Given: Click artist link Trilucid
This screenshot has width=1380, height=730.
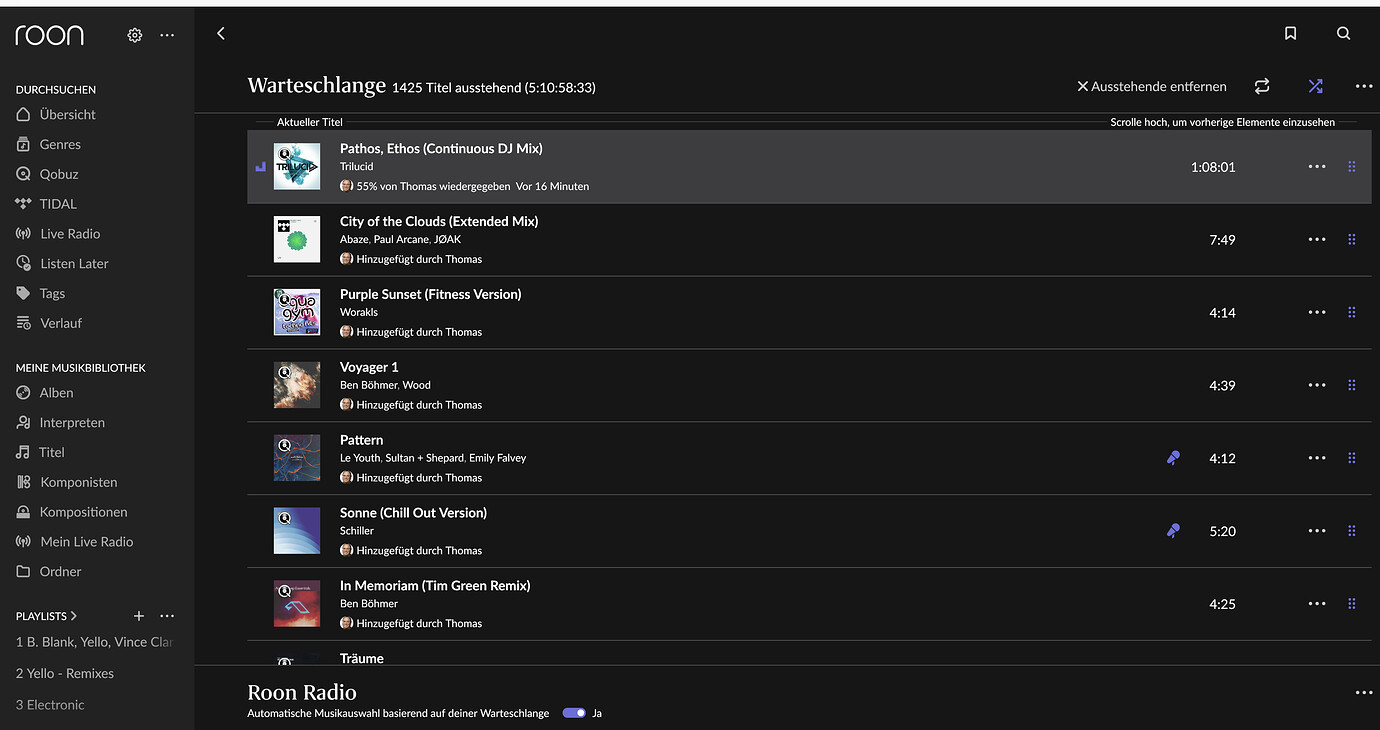Looking at the screenshot, I should (356, 167).
